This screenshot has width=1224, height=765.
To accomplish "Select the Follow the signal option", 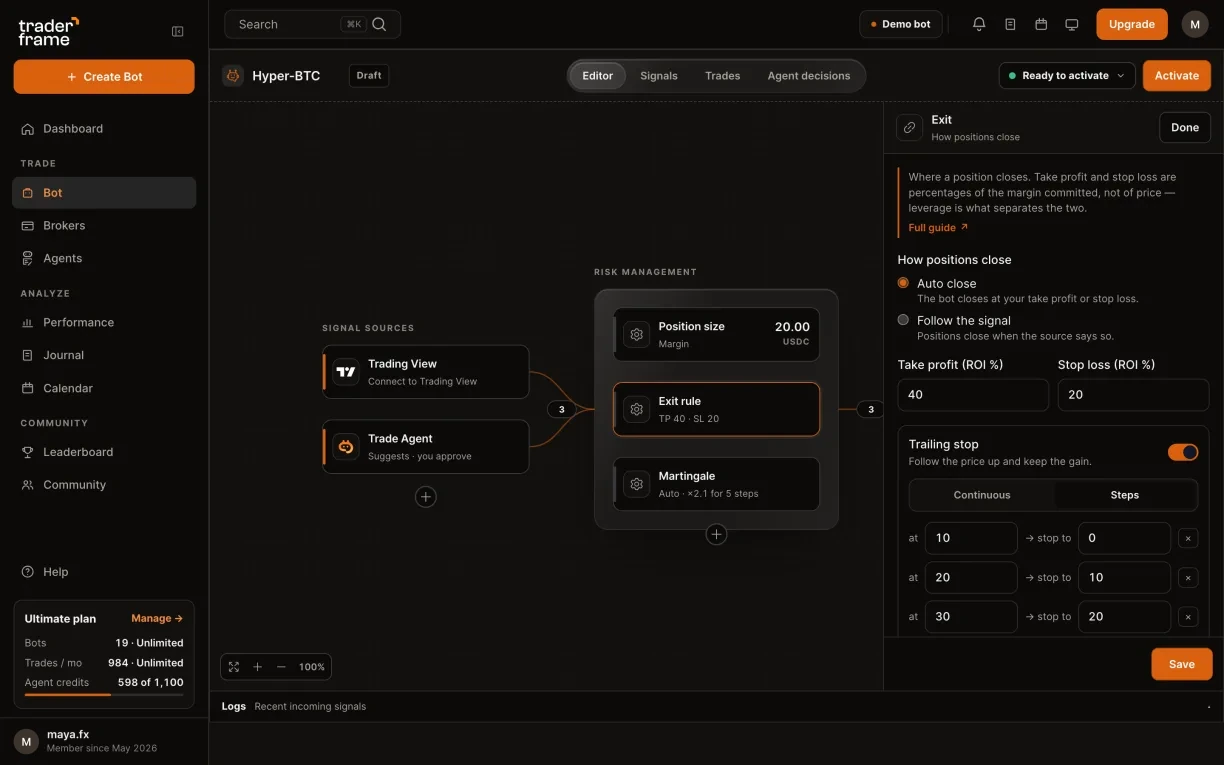I will point(903,320).
